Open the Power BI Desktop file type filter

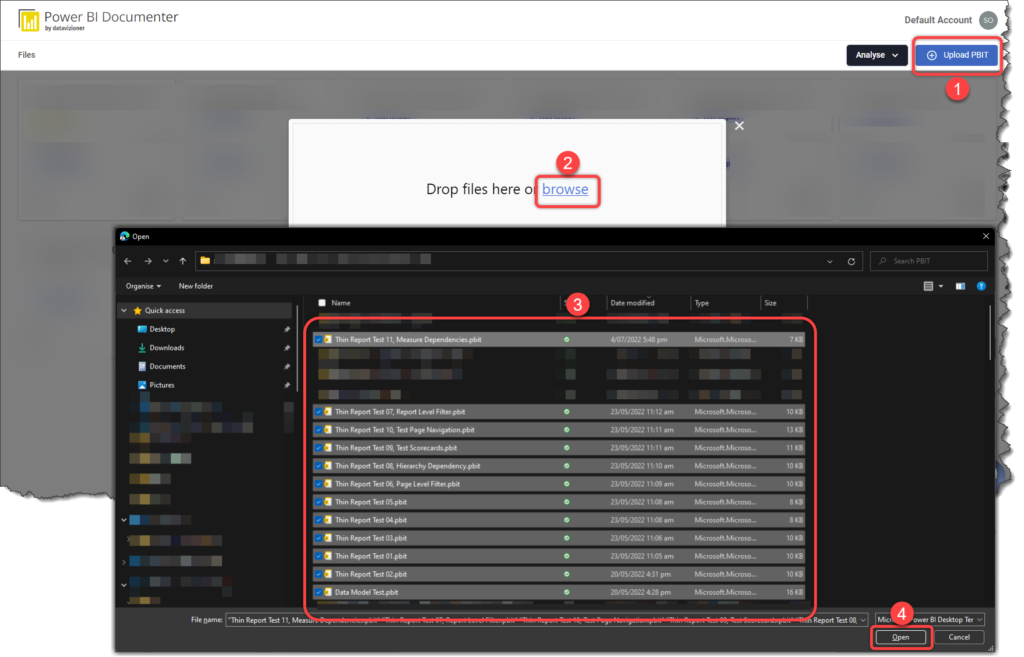coord(930,620)
